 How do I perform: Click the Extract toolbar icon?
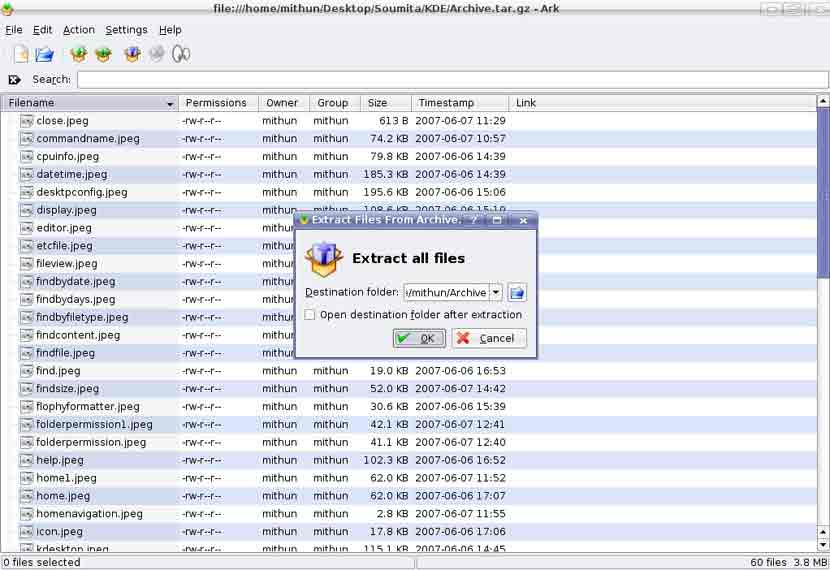(x=132, y=54)
